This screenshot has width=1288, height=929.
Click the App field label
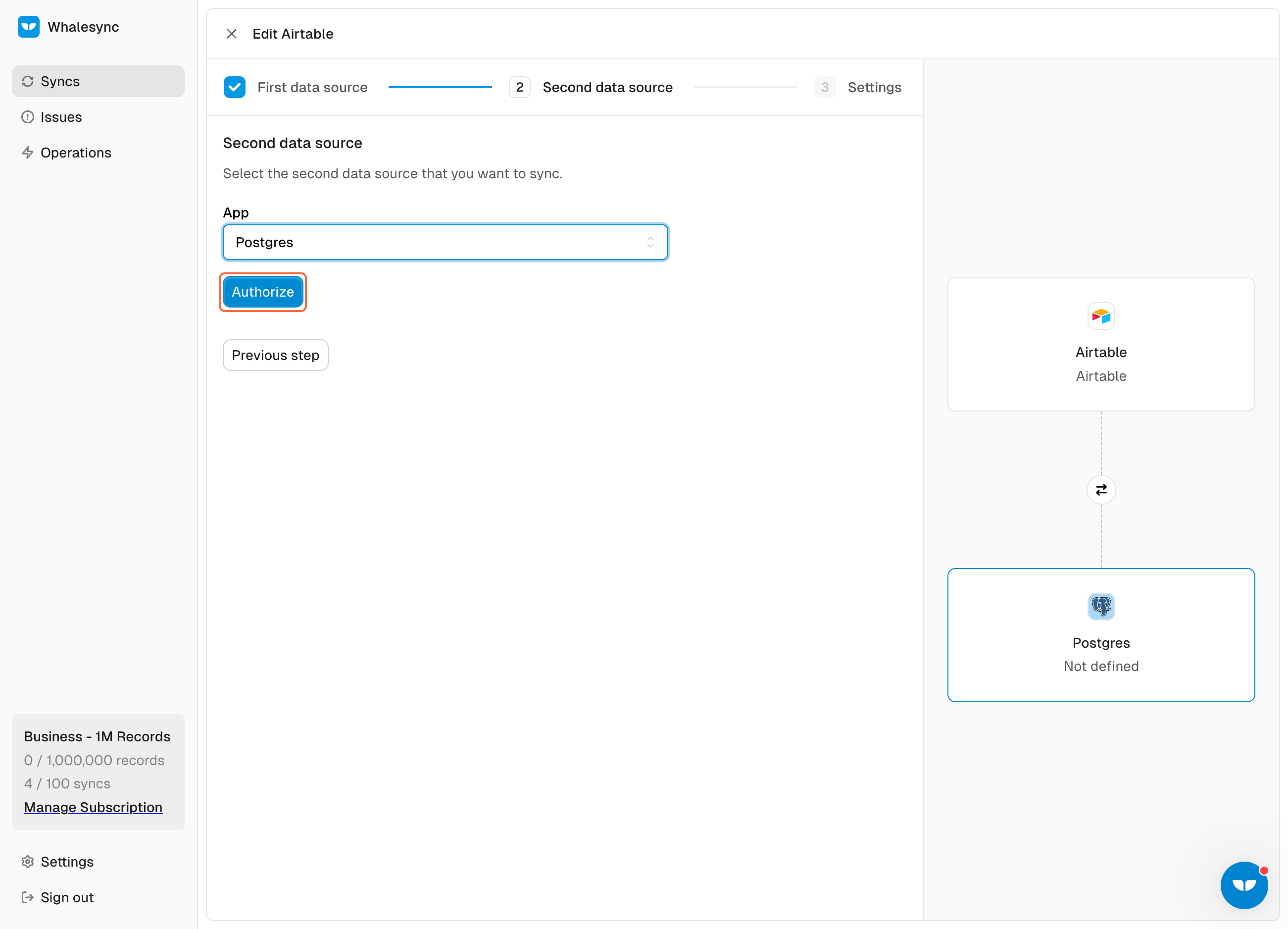[236, 212]
